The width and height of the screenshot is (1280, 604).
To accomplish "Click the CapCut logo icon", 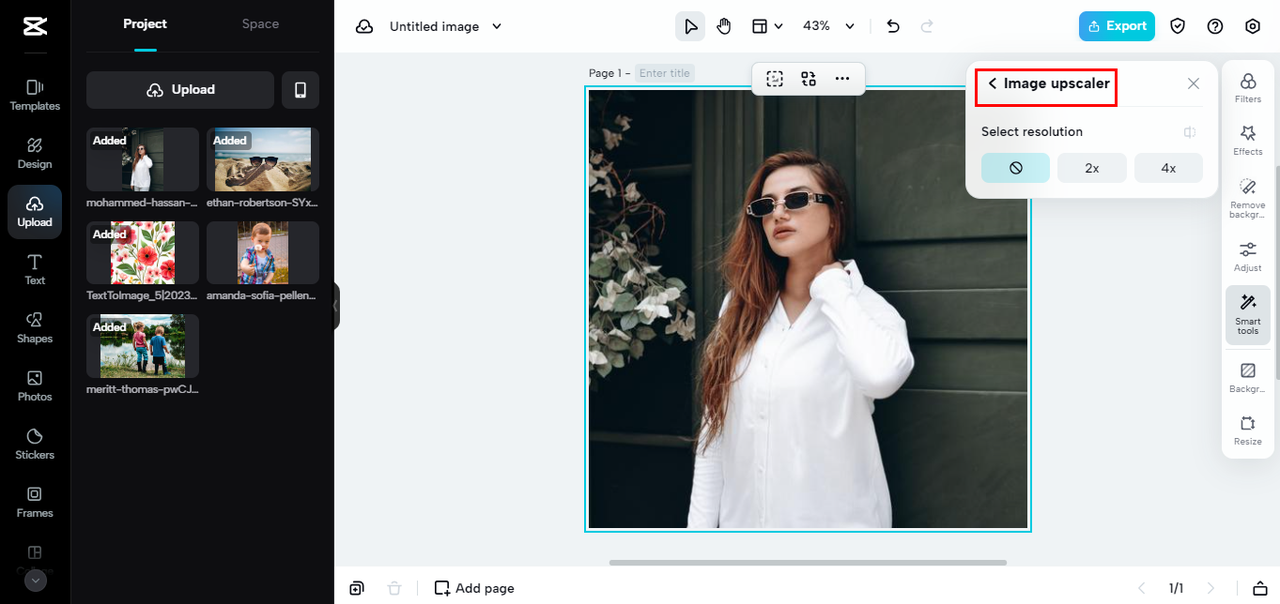I will point(34,26).
